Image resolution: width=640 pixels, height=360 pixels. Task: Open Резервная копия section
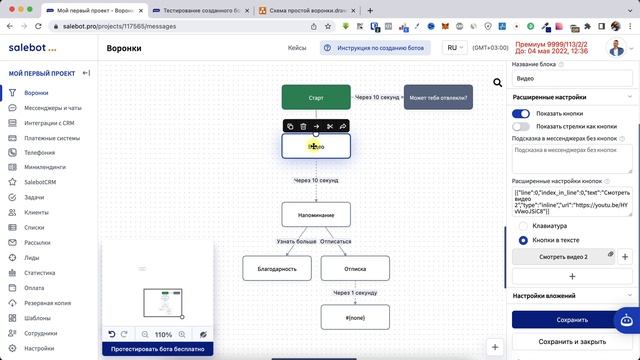[47, 303]
